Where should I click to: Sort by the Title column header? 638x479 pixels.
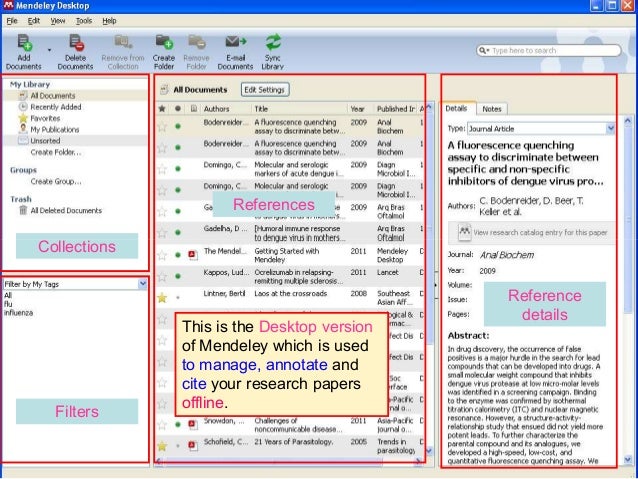click(261, 109)
